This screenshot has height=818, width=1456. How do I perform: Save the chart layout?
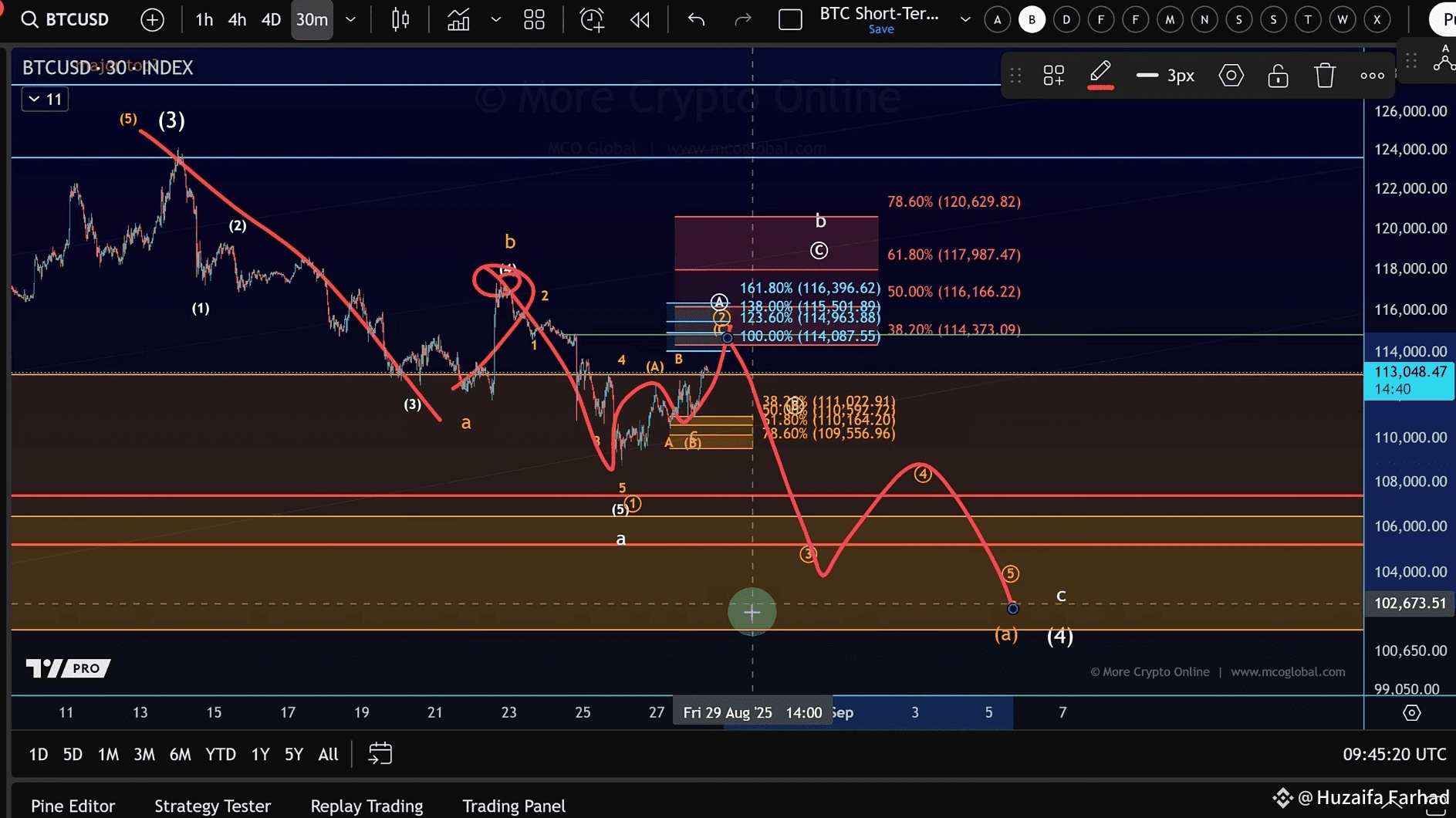(881, 29)
